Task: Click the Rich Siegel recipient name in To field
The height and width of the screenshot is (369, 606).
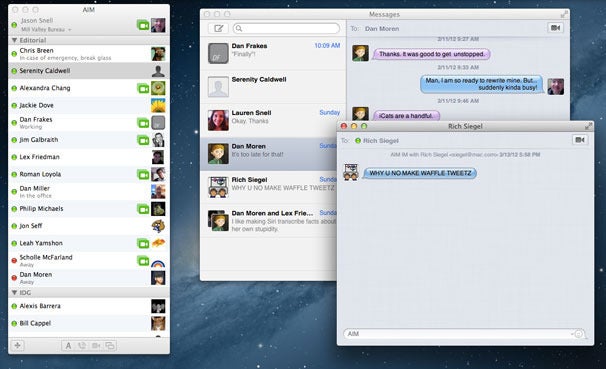Action: point(381,141)
